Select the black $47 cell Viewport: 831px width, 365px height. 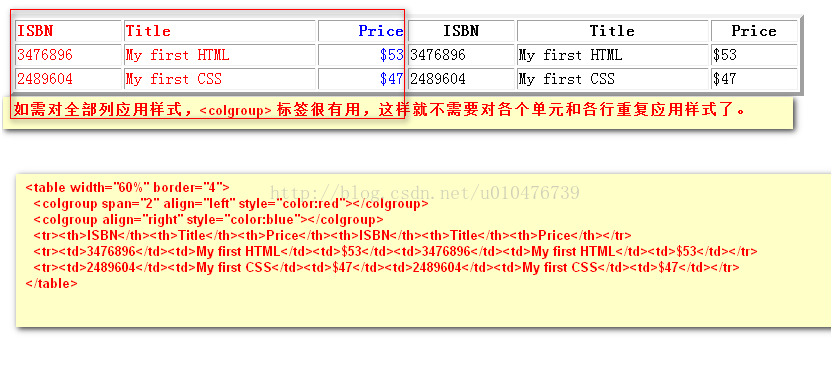tap(754, 79)
